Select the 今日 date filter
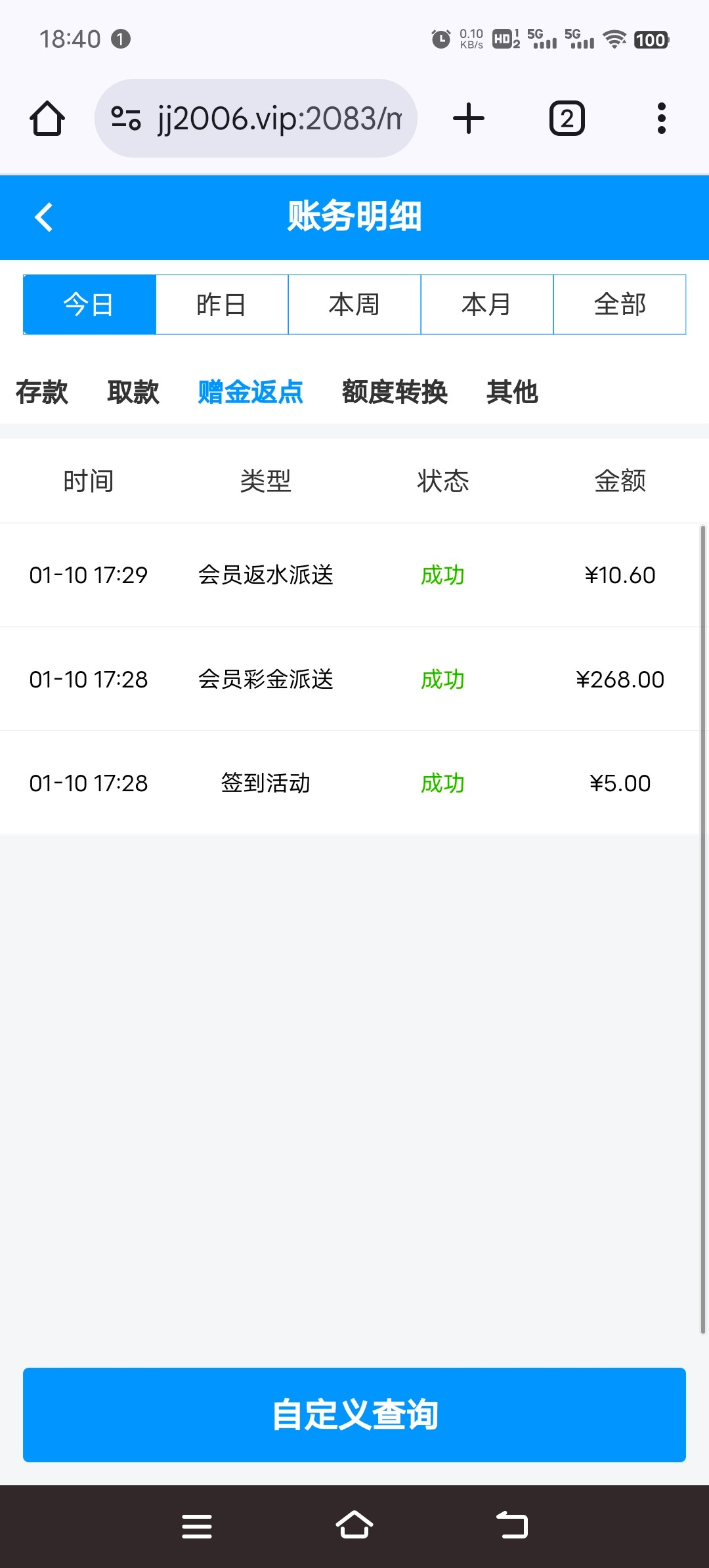This screenshot has height=1568, width=709. (x=89, y=305)
